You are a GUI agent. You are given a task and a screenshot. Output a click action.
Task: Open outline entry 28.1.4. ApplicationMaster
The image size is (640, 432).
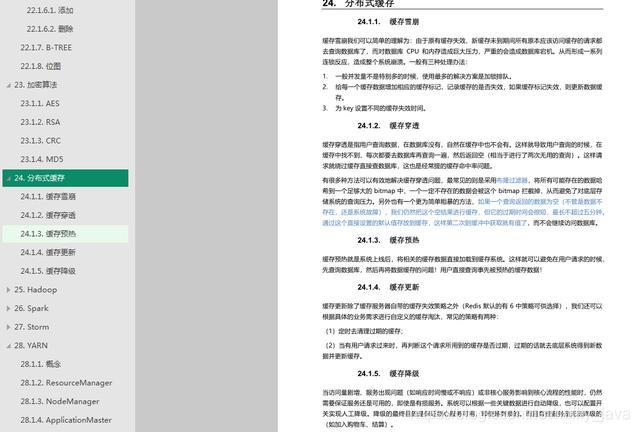point(66,420)
